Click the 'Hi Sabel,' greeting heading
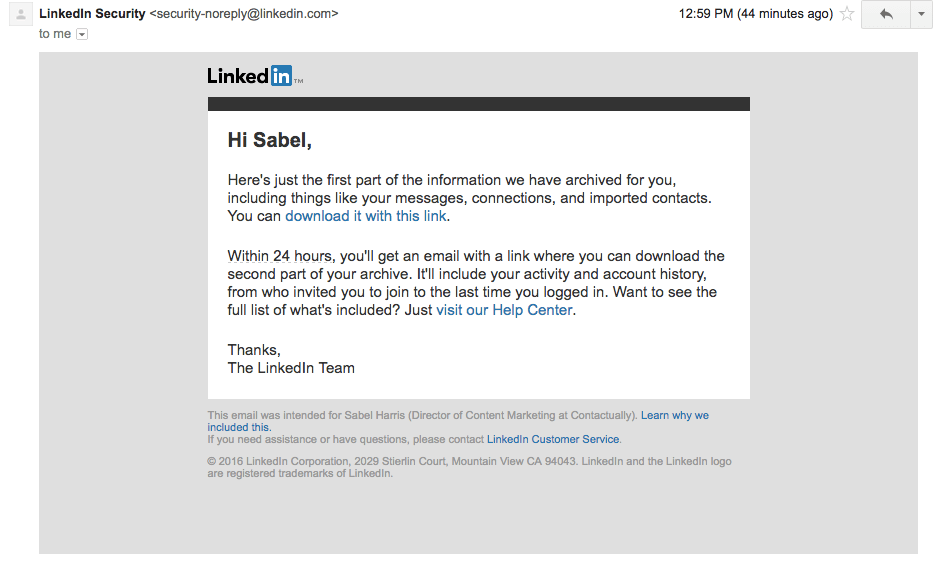 (269, 140)
